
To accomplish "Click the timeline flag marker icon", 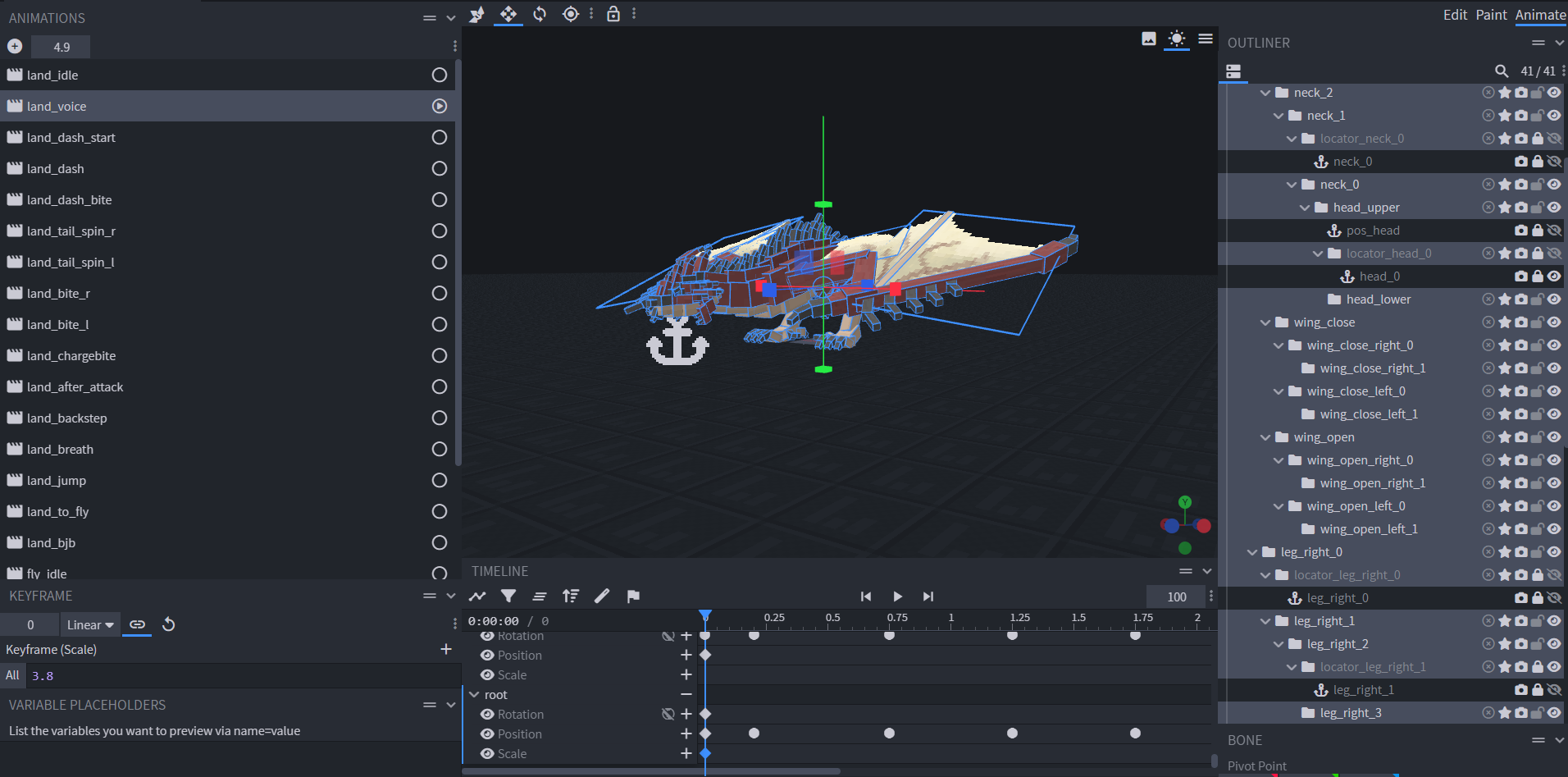I will [633, 596].
